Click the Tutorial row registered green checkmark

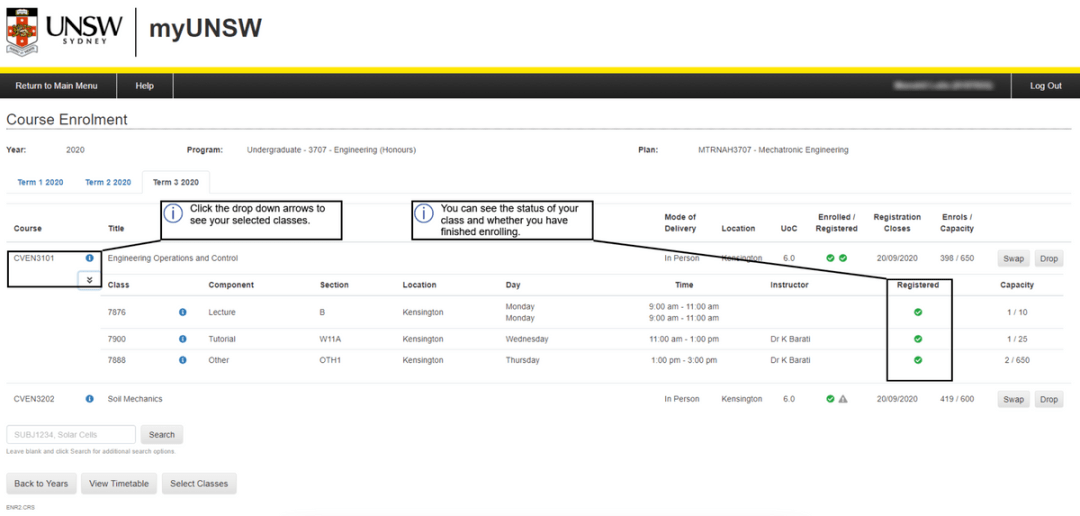tap(918, 339)
